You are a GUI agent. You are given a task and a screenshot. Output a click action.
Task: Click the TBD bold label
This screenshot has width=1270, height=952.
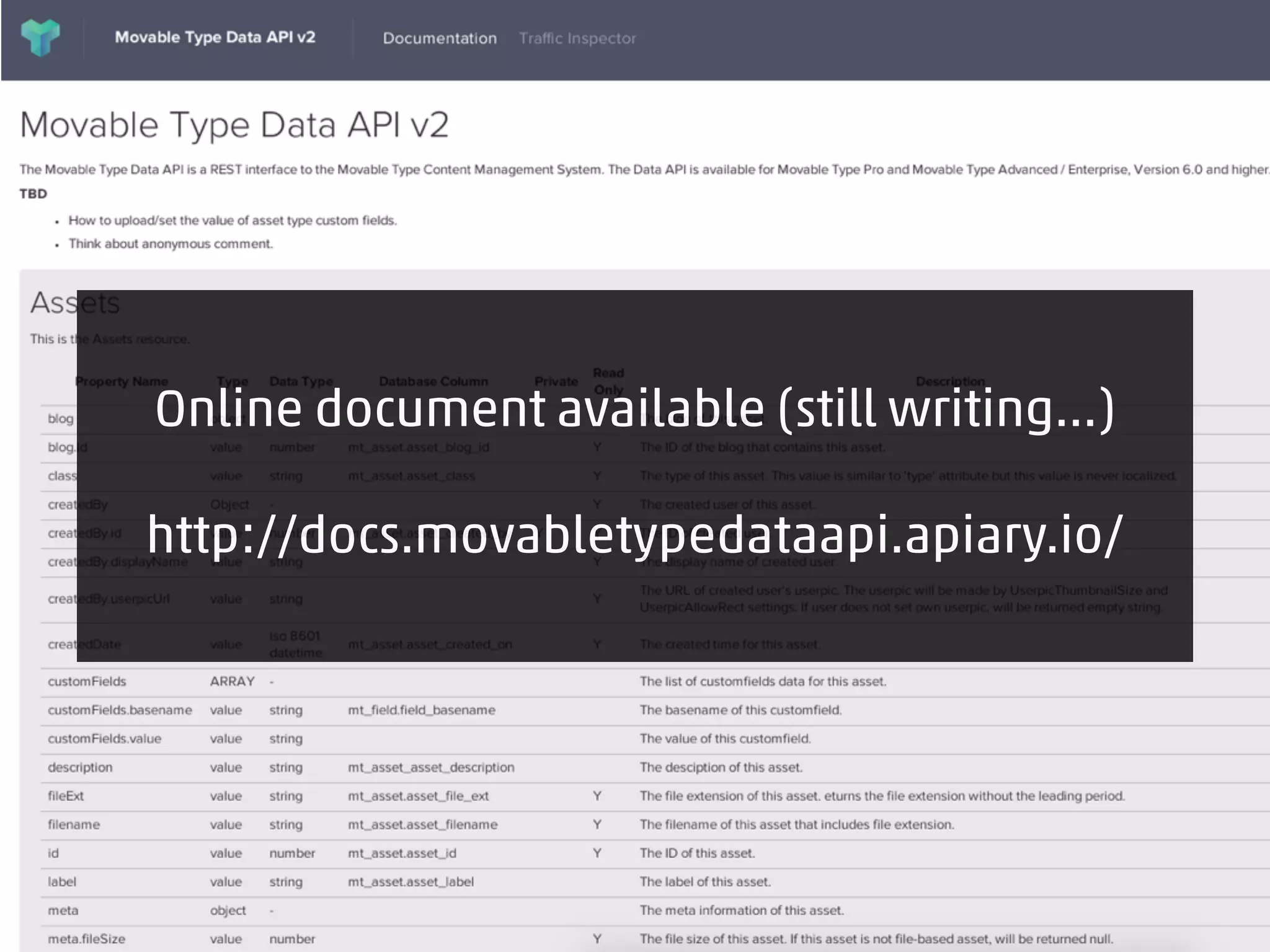click(33, 194)
